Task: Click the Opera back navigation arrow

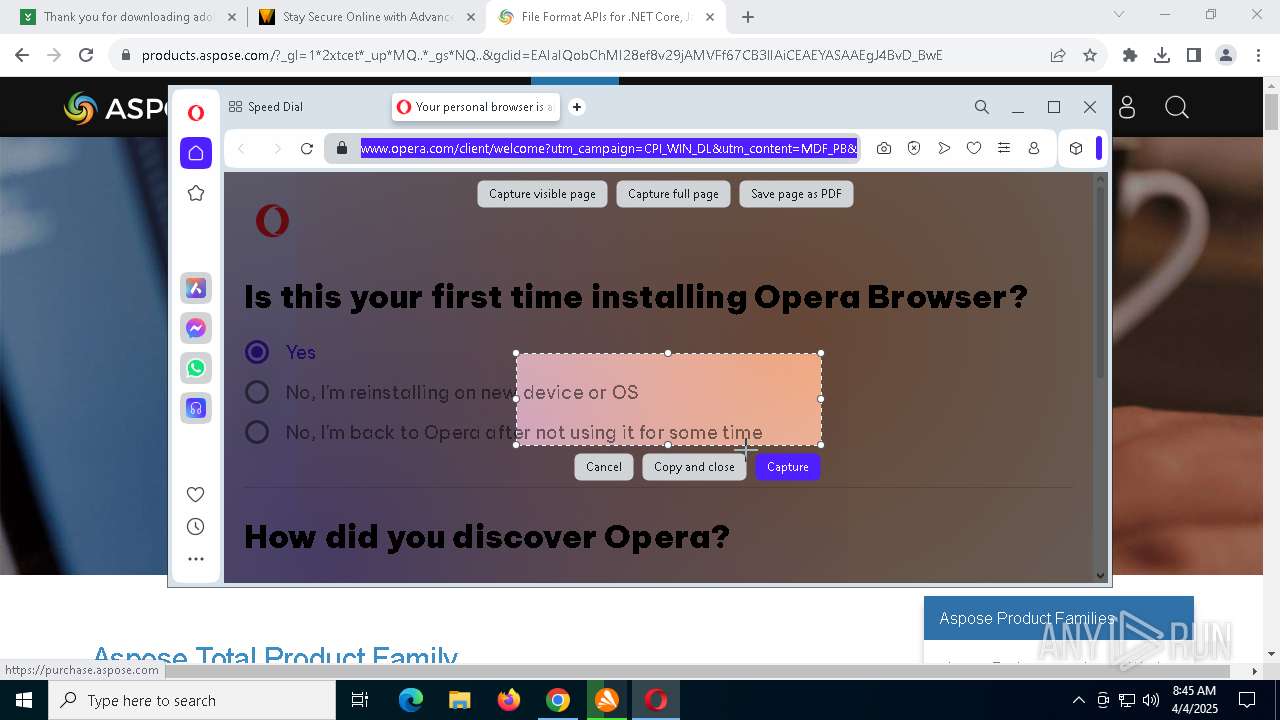Action: click(x=241, y=148)
